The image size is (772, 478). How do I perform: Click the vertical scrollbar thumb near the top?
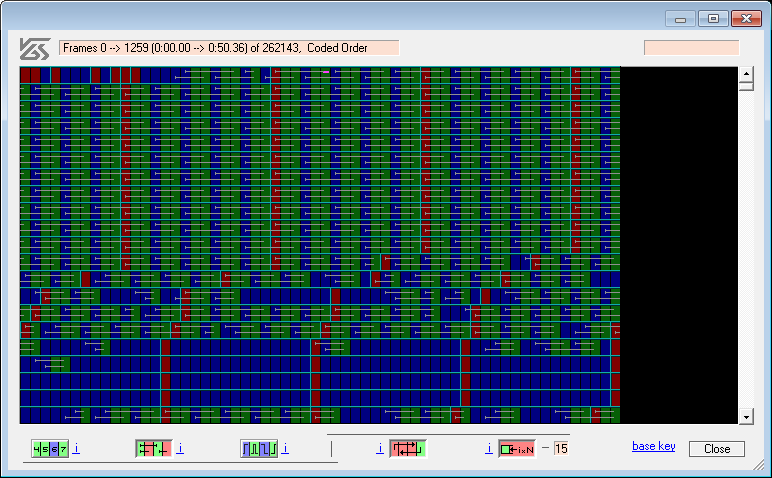pyautogui.click(x=746, y=87)
